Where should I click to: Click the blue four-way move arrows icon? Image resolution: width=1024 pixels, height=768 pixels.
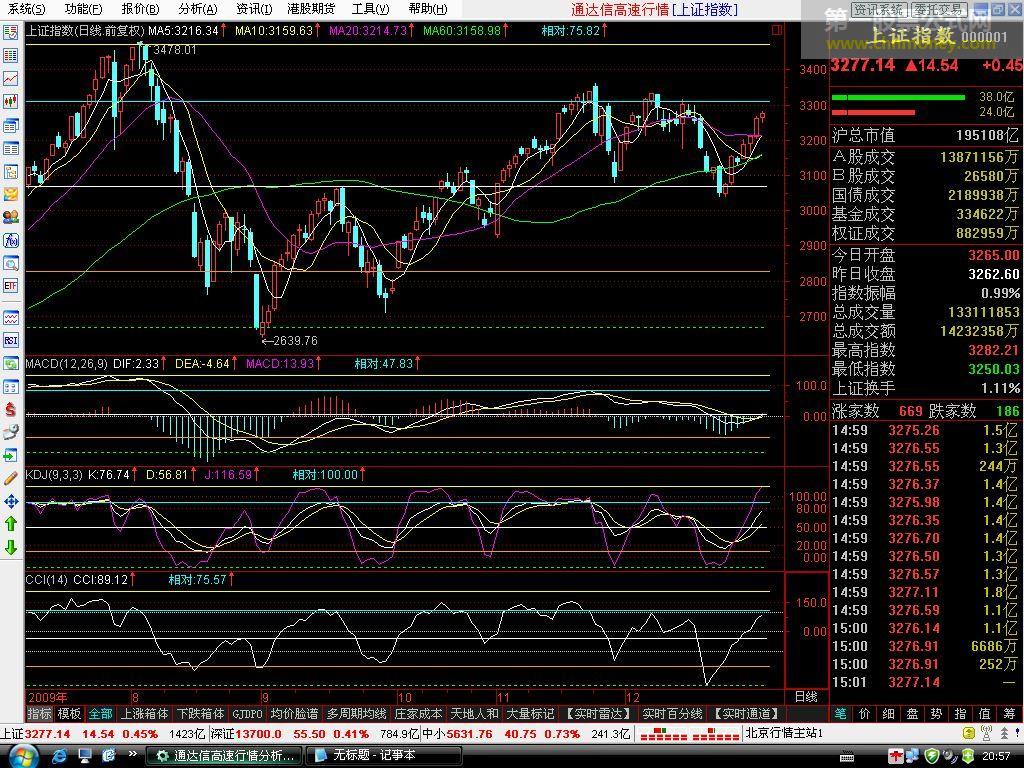10,502
